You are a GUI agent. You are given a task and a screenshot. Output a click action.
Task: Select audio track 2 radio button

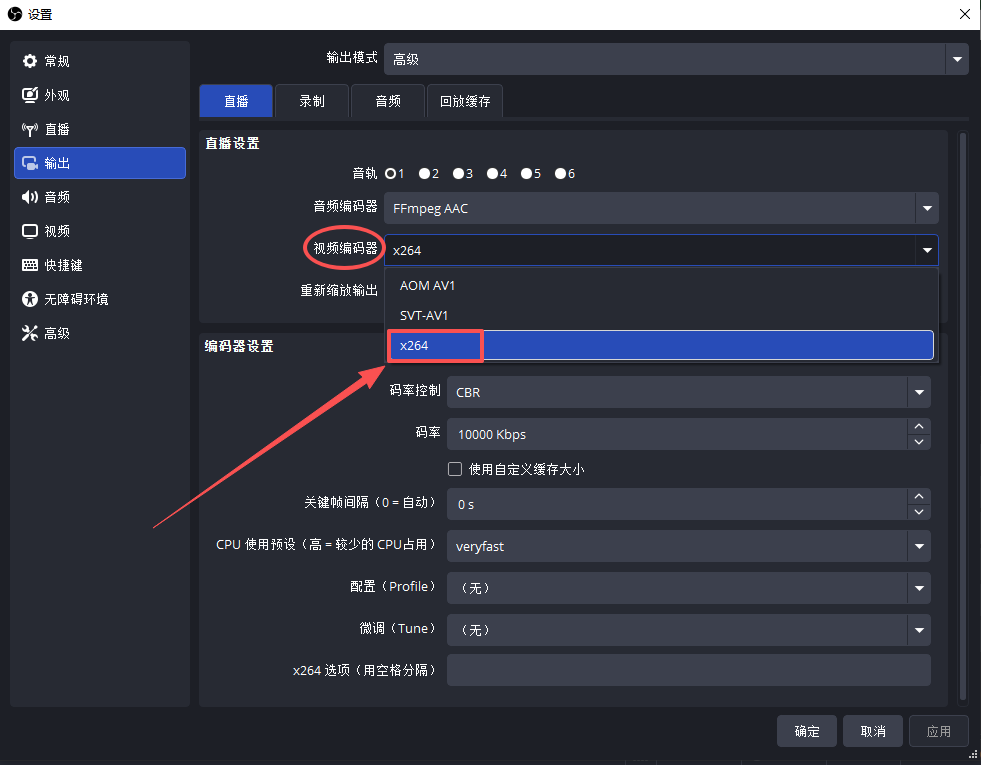425,174
